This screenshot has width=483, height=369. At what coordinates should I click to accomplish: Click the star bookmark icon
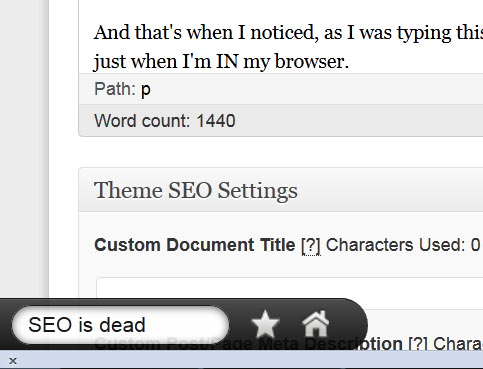265,324
